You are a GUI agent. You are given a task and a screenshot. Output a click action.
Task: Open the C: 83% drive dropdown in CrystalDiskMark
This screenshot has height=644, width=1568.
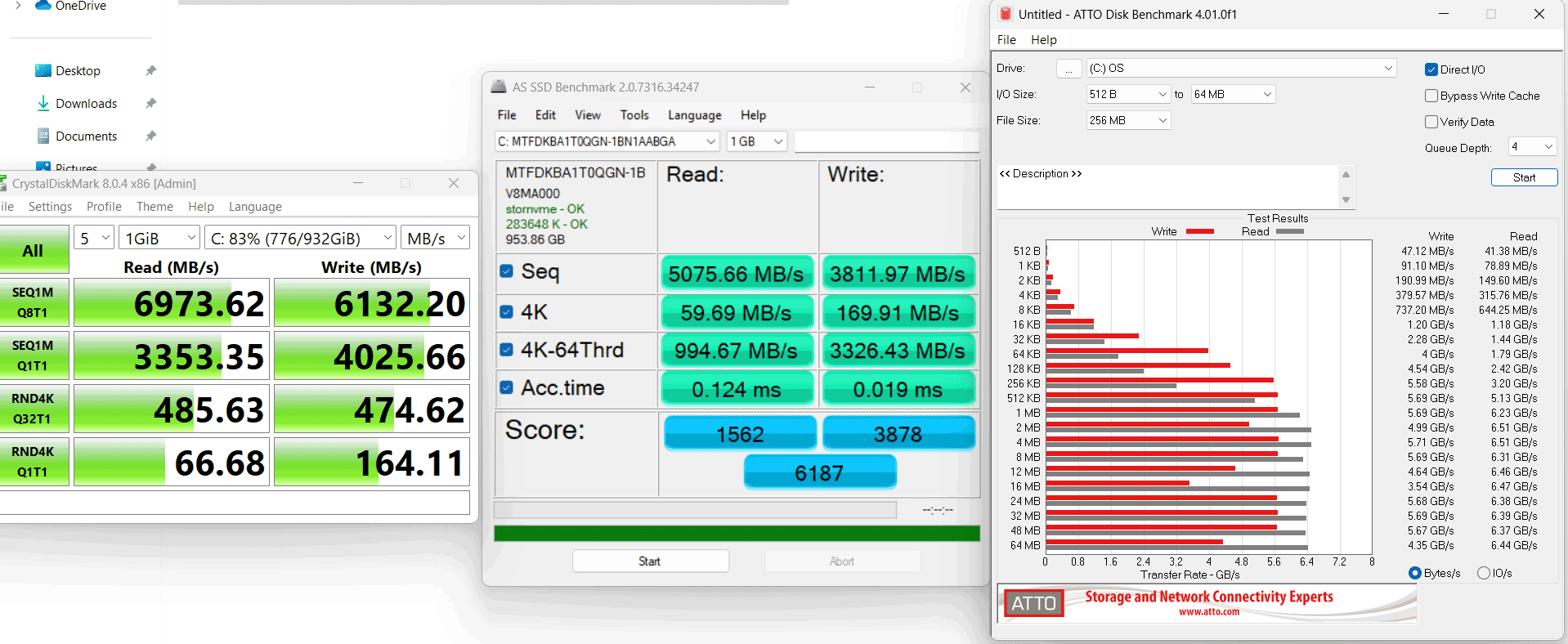(300, 238)
